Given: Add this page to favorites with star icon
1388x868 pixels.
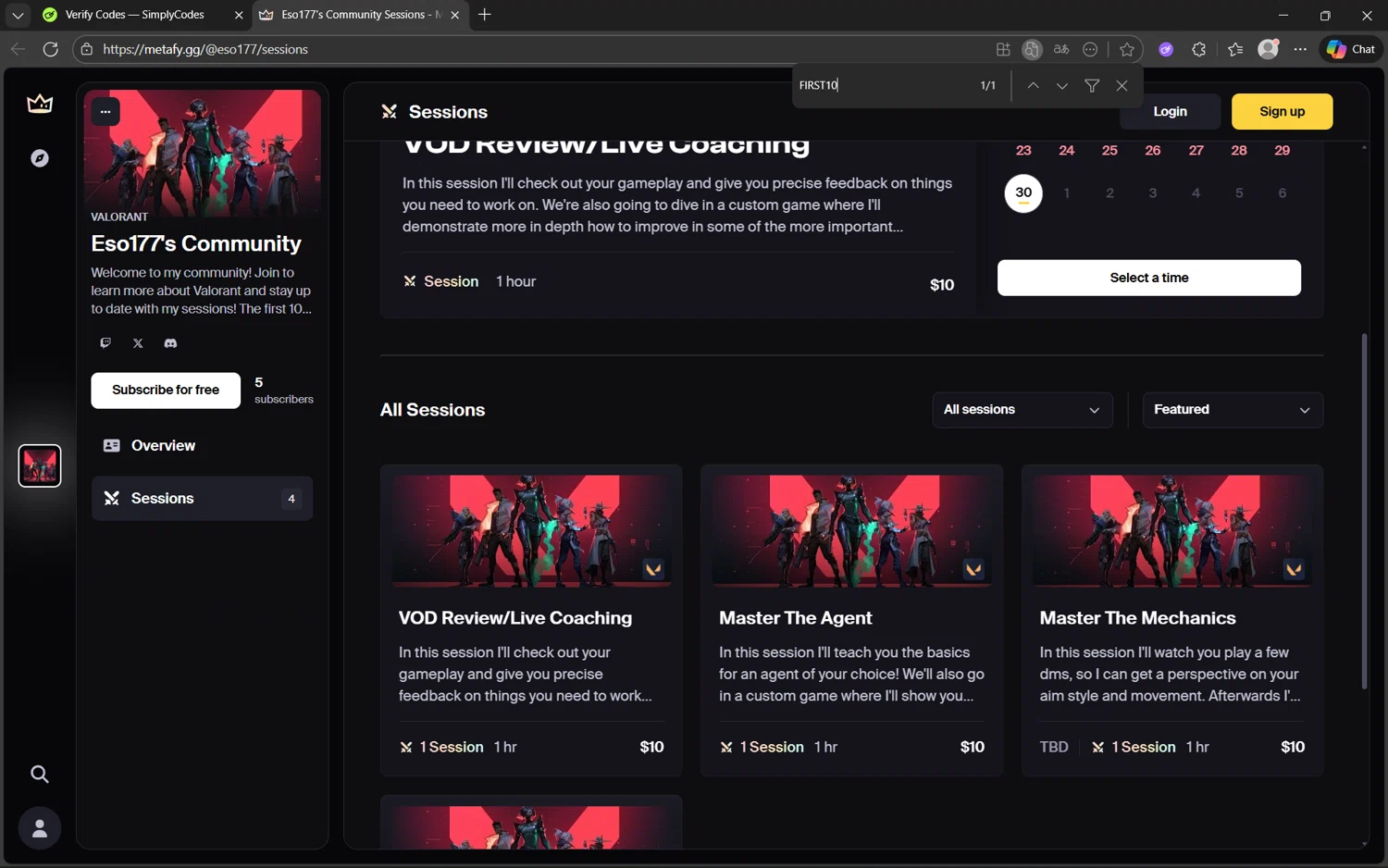Looking at the screenshot, I should click(x=1126, y=49).
